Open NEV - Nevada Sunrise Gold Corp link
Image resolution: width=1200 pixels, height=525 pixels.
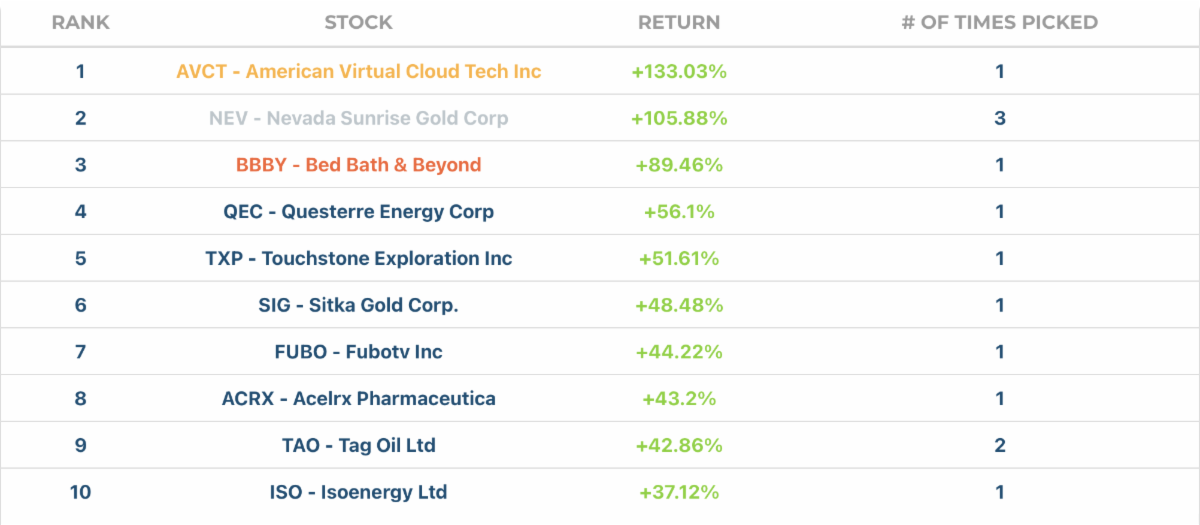tap(359, 118)
